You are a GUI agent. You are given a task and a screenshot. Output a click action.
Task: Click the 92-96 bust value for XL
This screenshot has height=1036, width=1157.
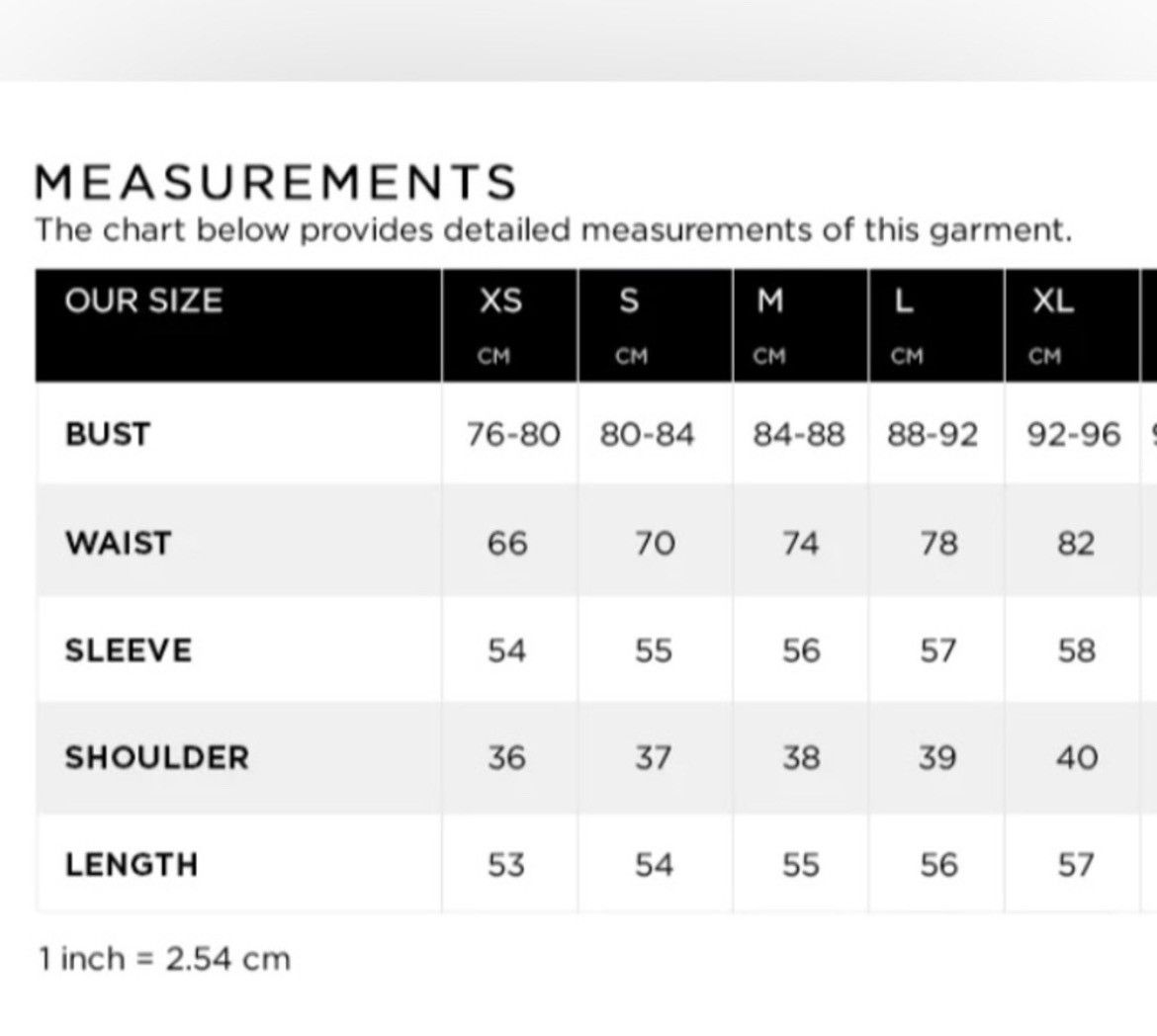click(1074, 435)
